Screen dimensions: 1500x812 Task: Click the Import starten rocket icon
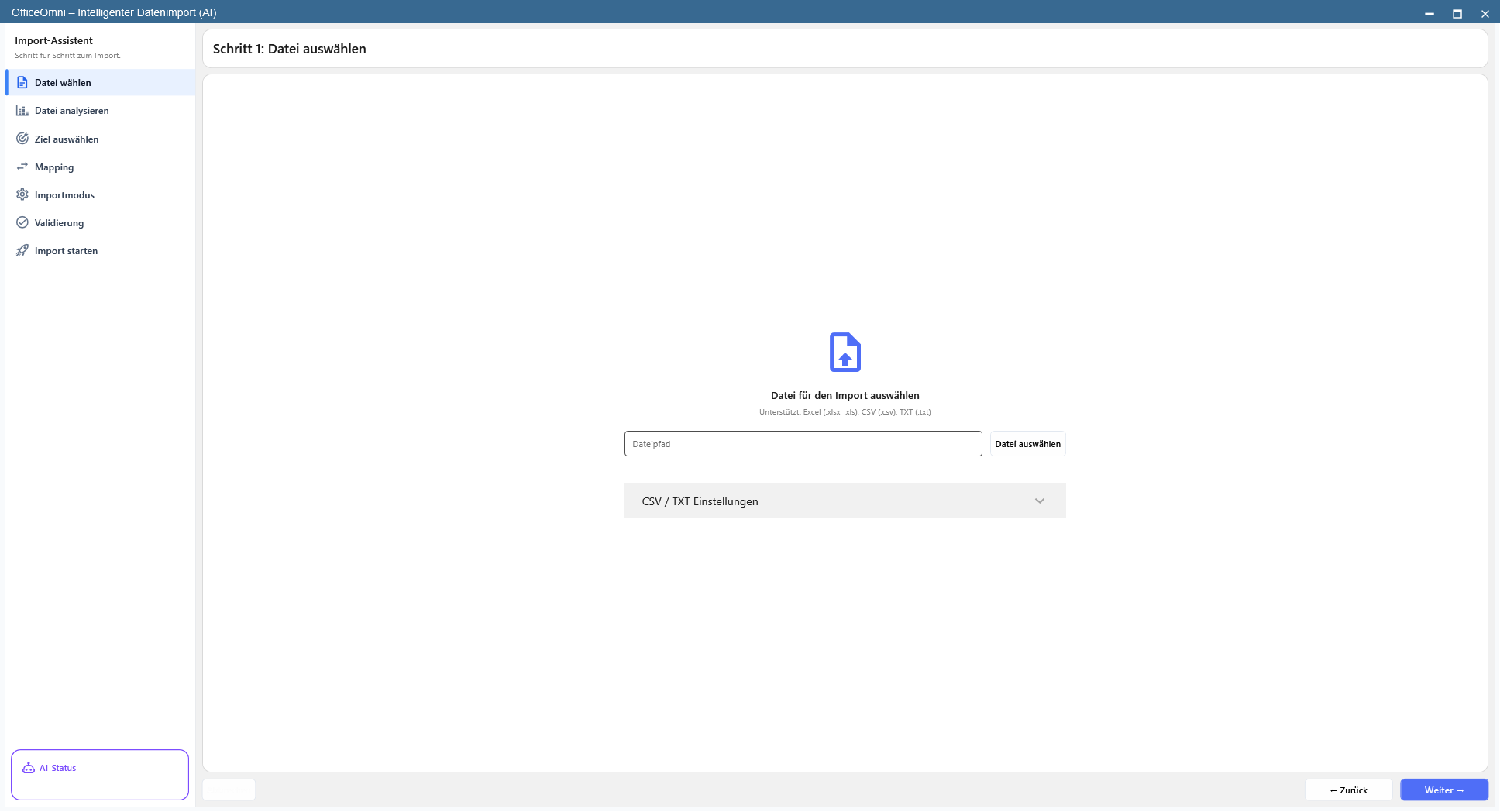22,250
